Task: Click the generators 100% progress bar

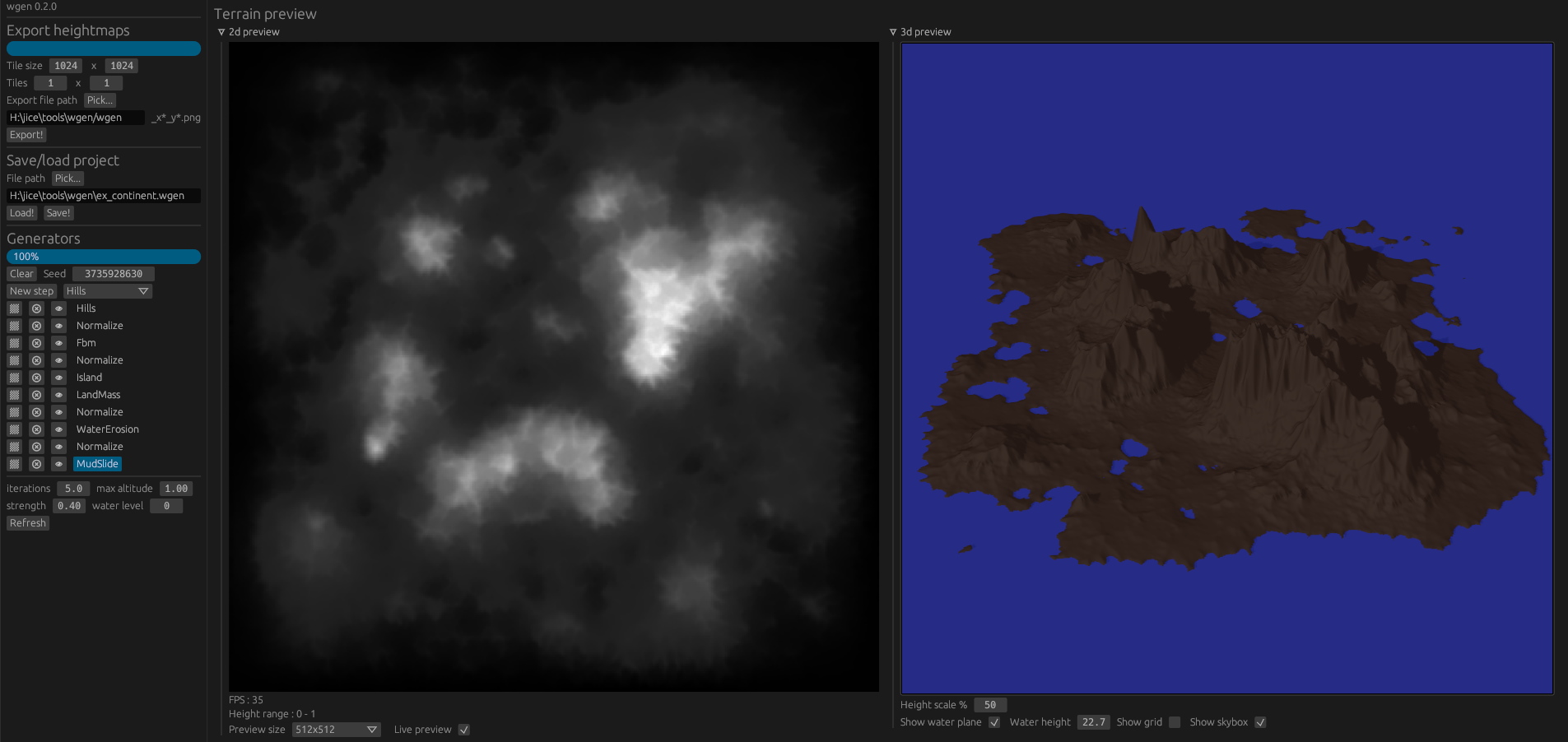Action: (x=104, y=257)
